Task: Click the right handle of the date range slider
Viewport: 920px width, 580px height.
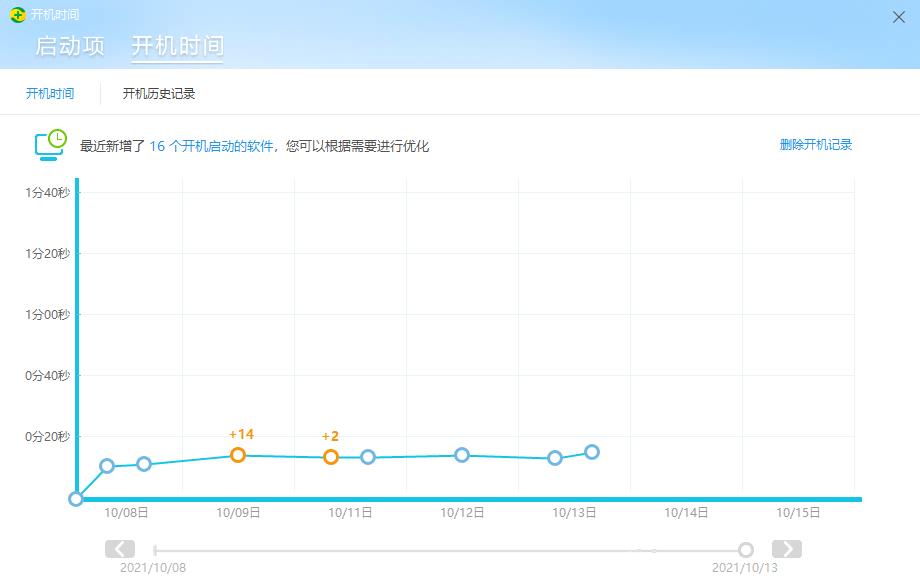Action: [745, 548]
